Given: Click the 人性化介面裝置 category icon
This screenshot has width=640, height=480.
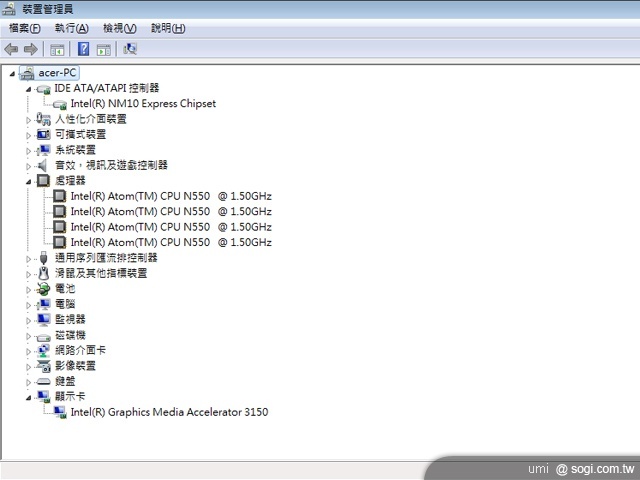Looking at the screenshot, I should tap(43, 119).
